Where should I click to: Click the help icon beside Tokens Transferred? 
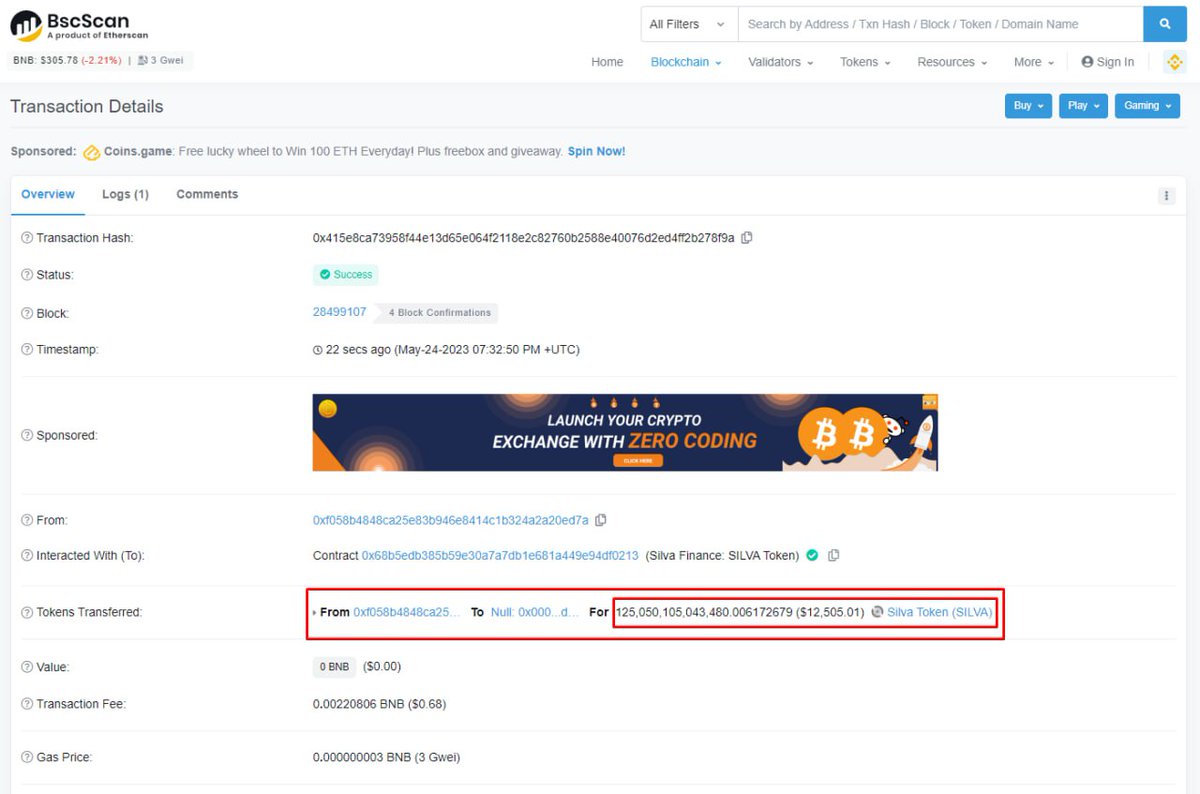click(27, 612)
